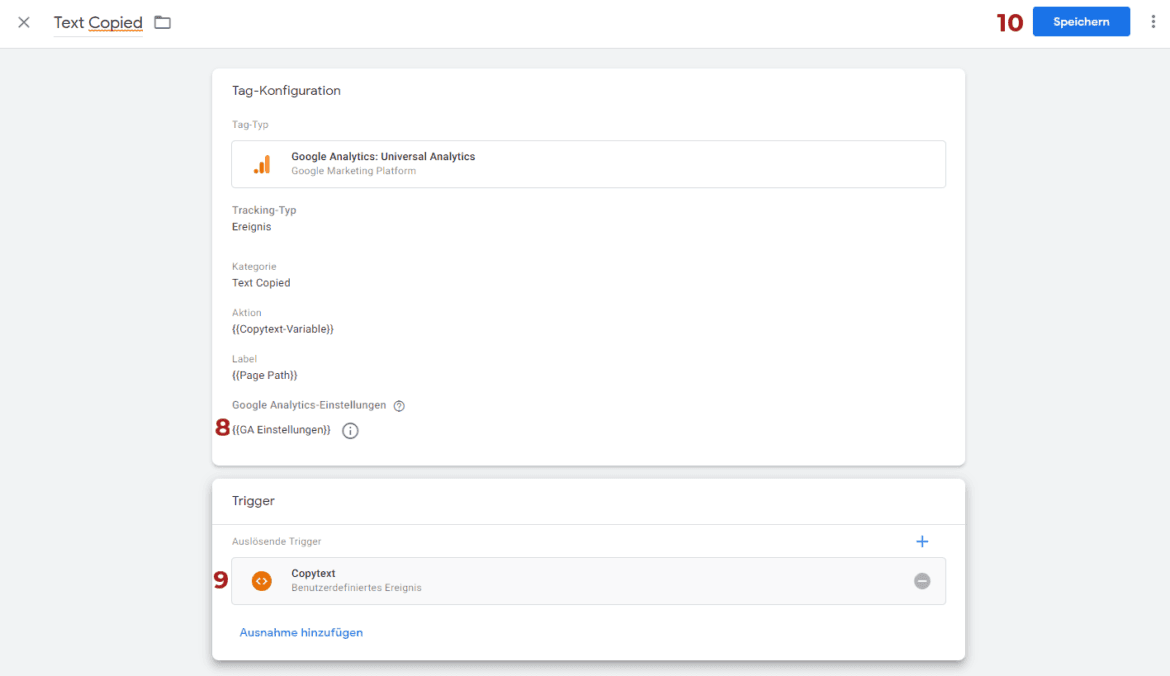Click the Tag-Konfiguration heading
1170x676 pixels.
pos(287,90)
